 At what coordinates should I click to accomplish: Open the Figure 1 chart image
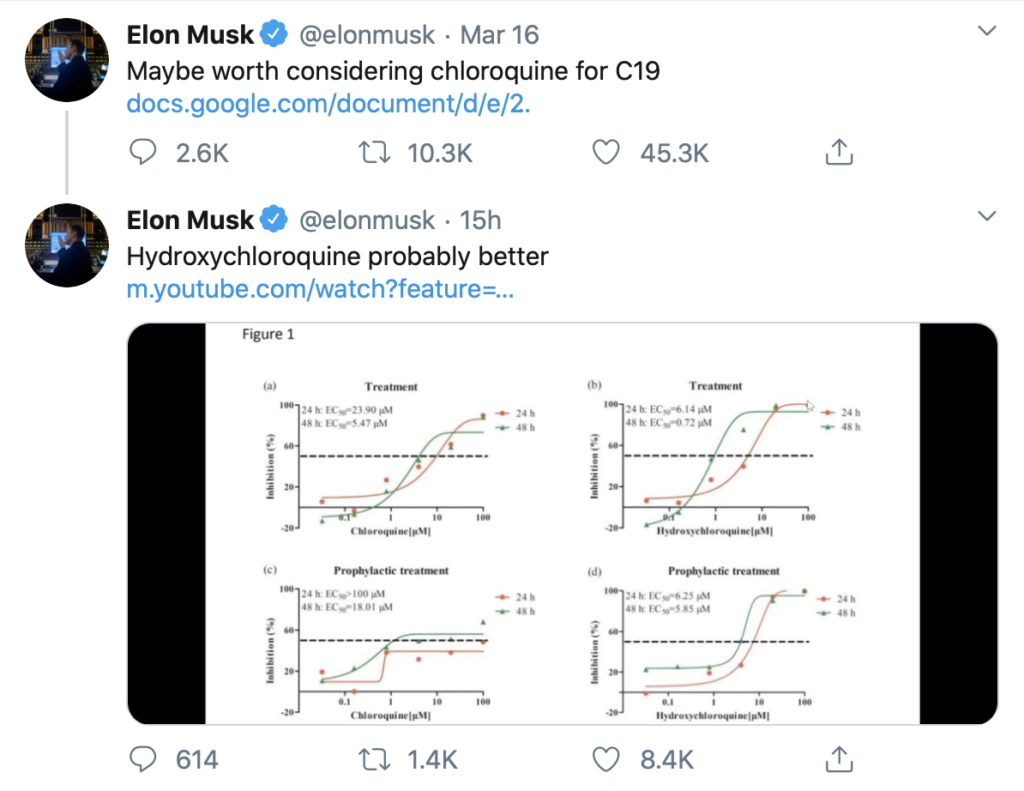[x=562, y=523]
